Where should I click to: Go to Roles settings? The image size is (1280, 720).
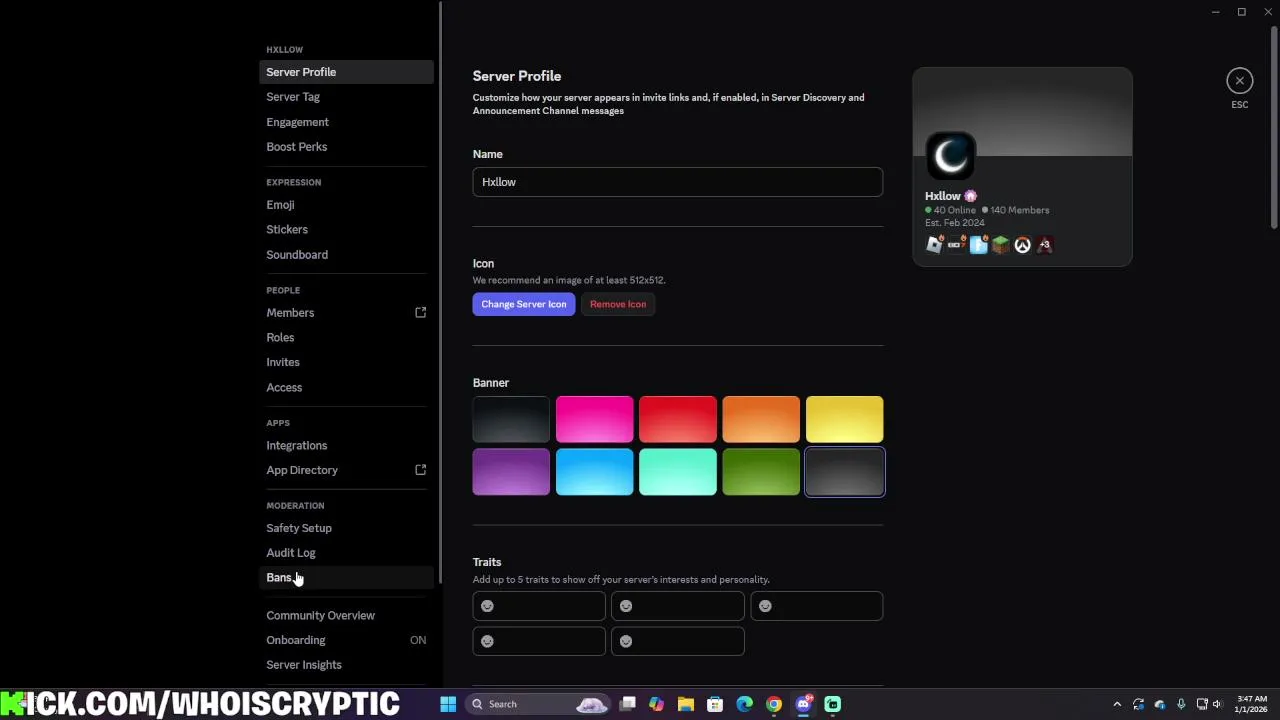pyautogui.click(x=346, y=338)
